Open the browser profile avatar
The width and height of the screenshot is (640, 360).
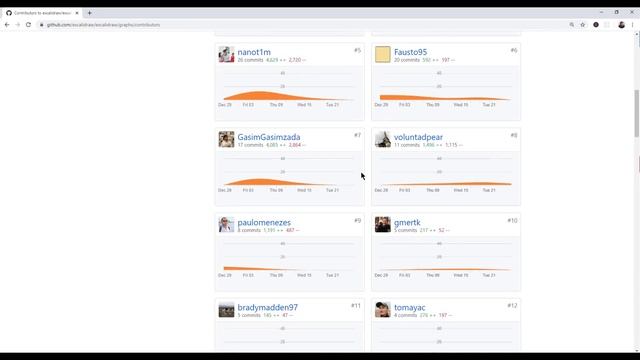click(621, 25)
